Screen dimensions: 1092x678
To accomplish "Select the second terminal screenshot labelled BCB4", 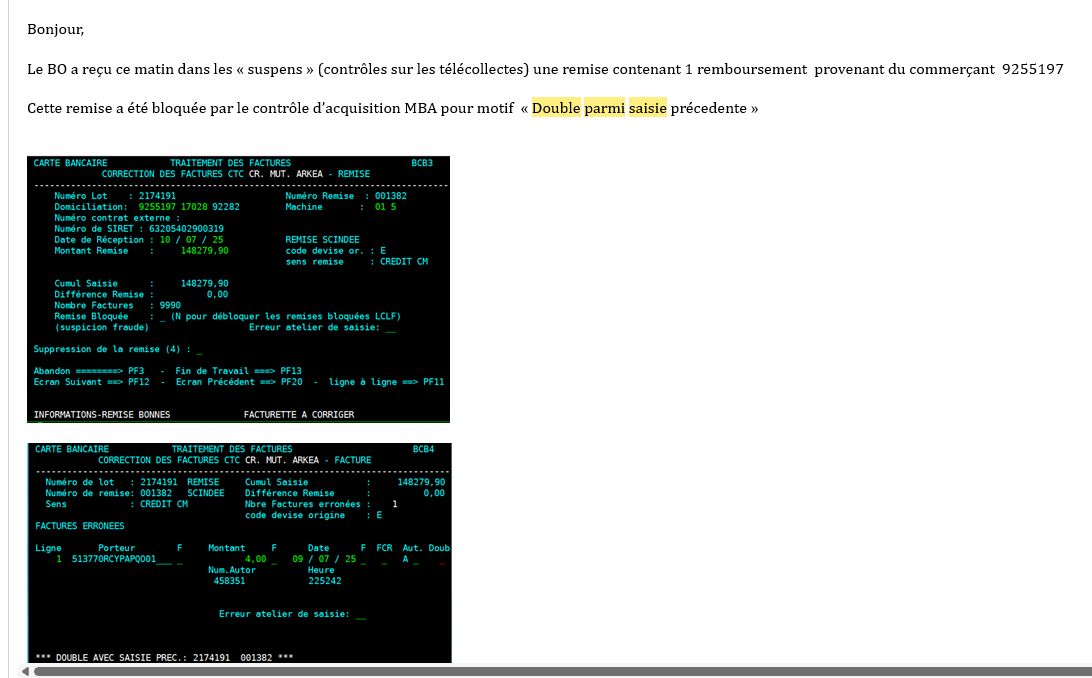I will click(x=239, y=552).
